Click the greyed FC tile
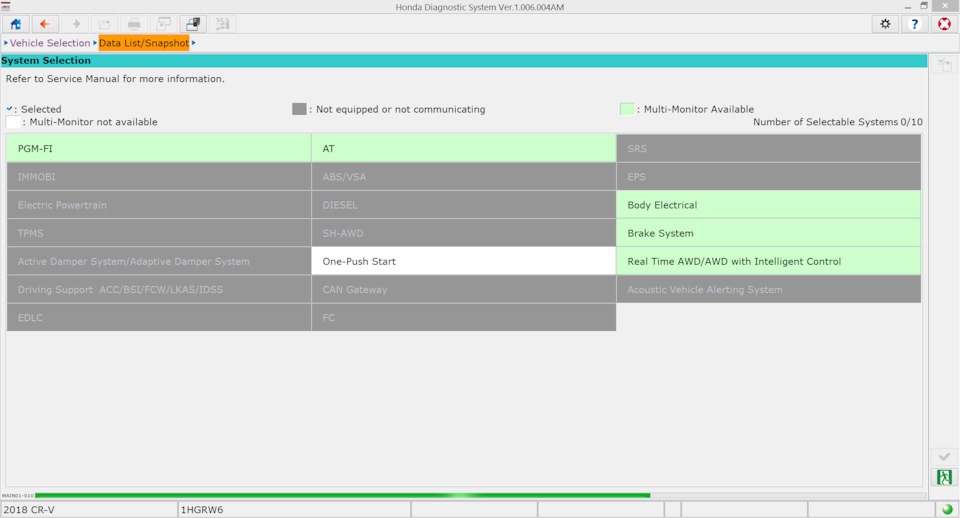Viewport: 960px width, 518px height. 463,318
